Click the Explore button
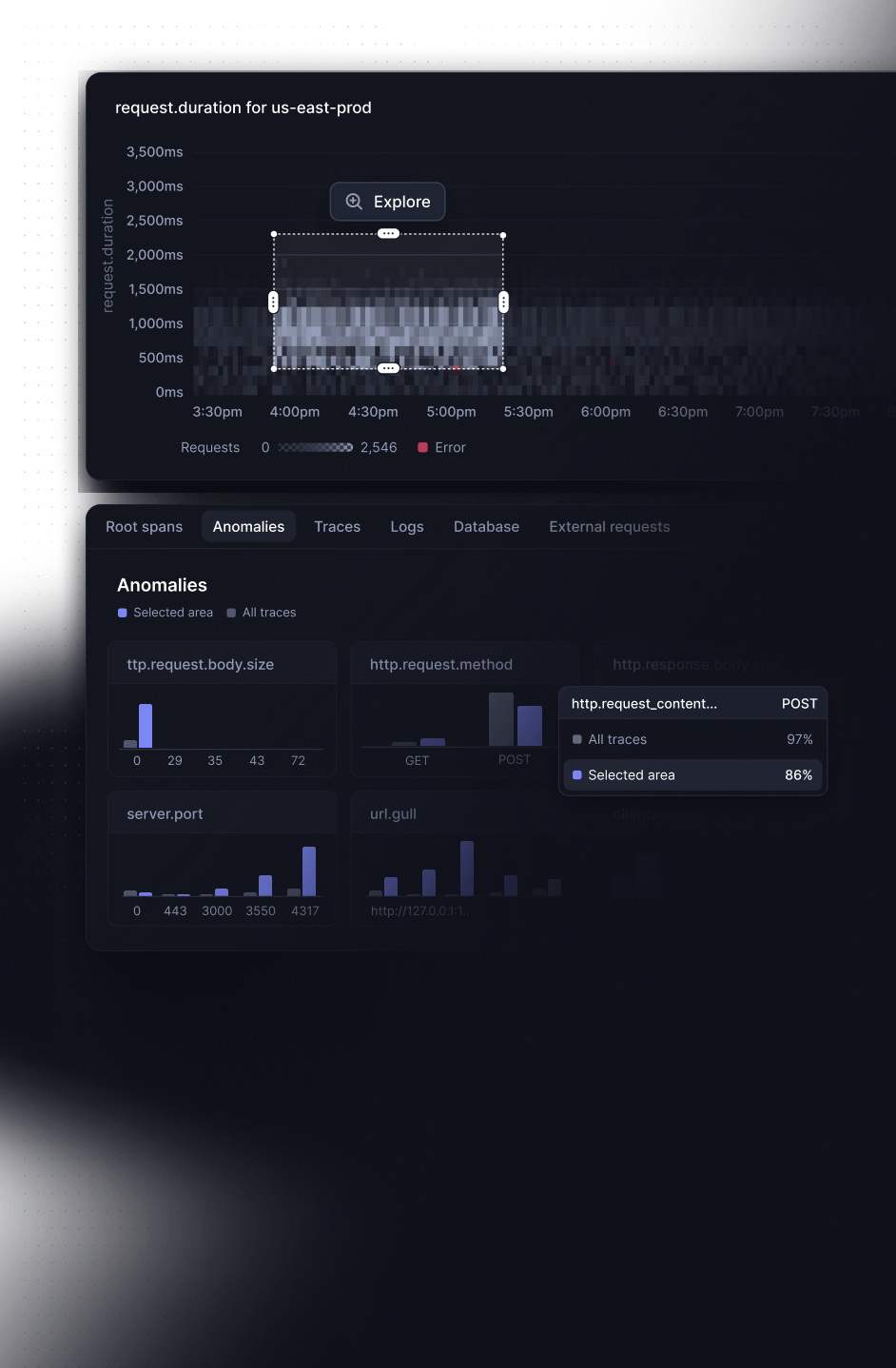Image resolution: width=896 pixels, height=1368 pixels. point(387,202)
